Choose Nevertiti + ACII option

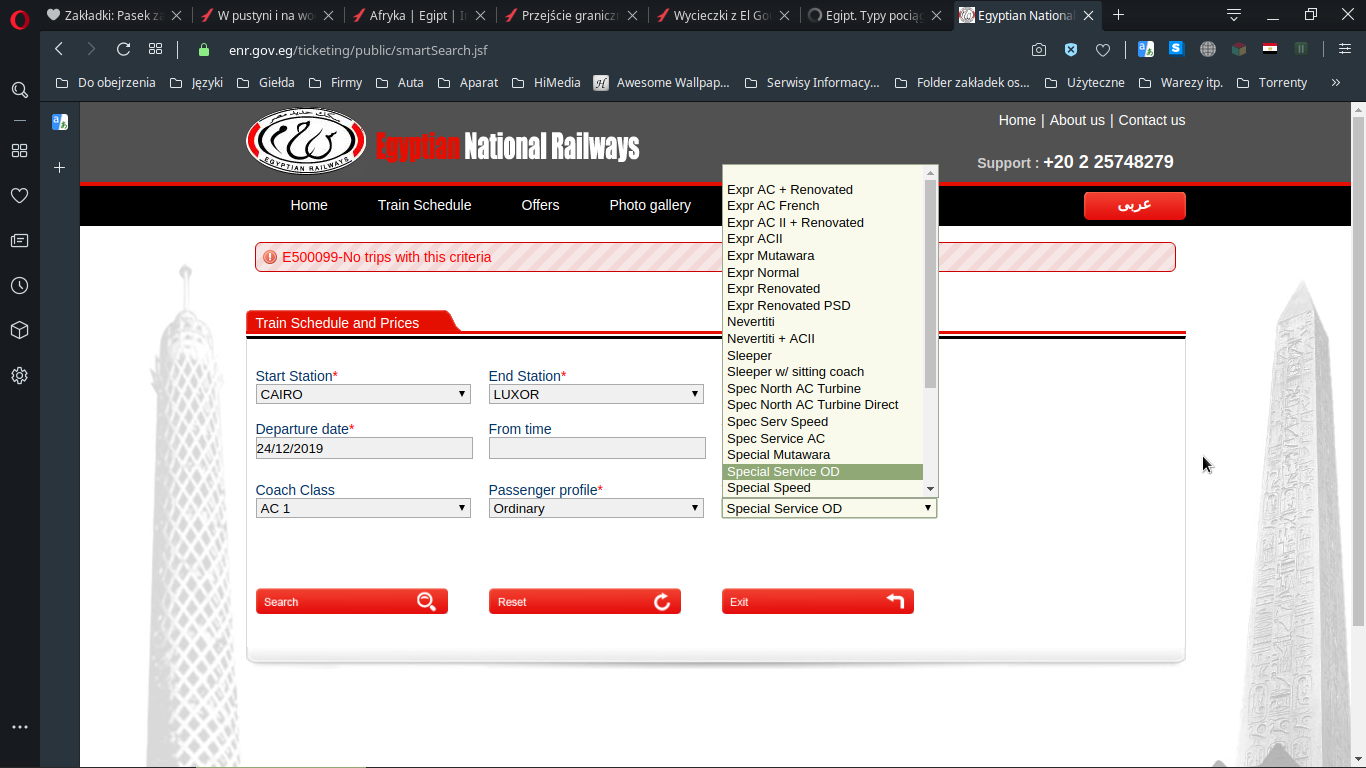click(822, 339)
